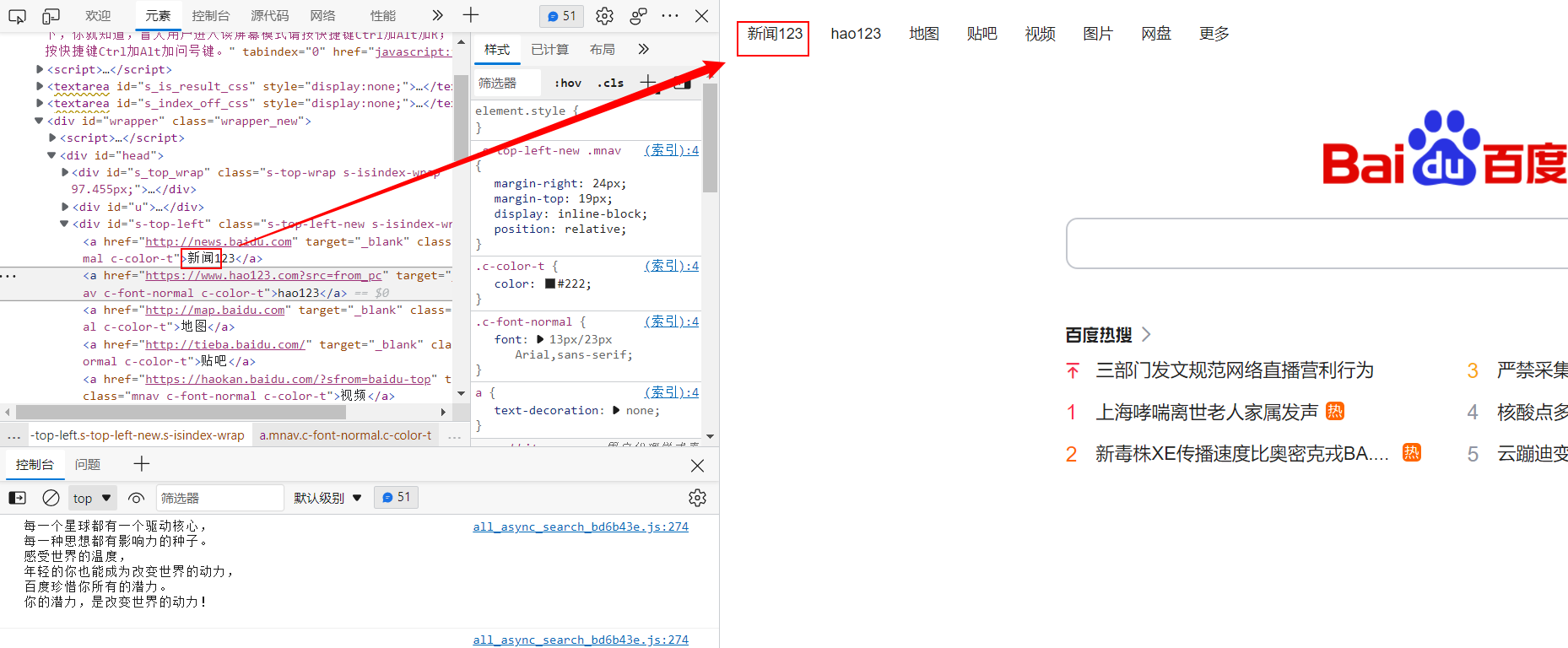The height and width of the screenshot is (648, 1568).
Task: Expand the textarea s_is_result_css node
Action: 40,86
